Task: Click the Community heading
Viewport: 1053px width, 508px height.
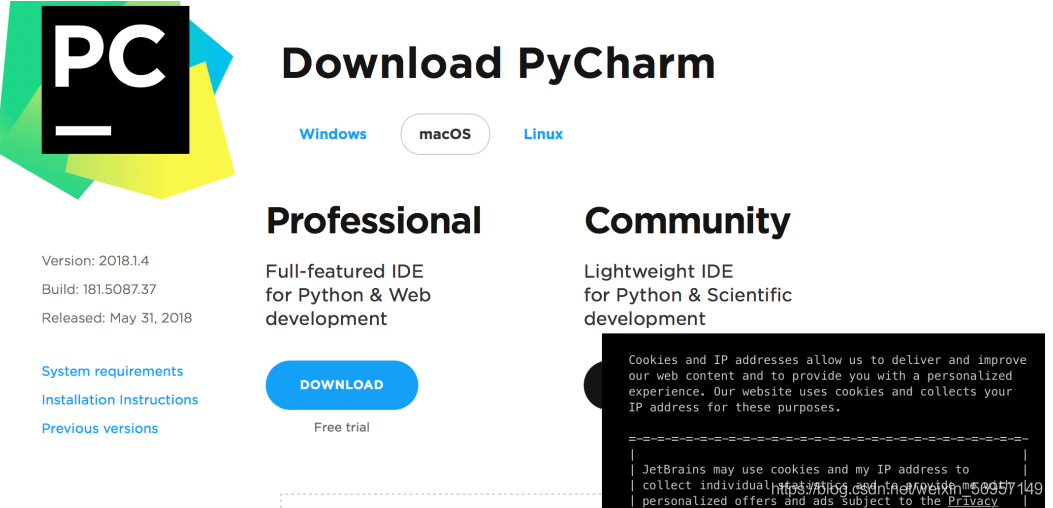Action: pos(687,221)
